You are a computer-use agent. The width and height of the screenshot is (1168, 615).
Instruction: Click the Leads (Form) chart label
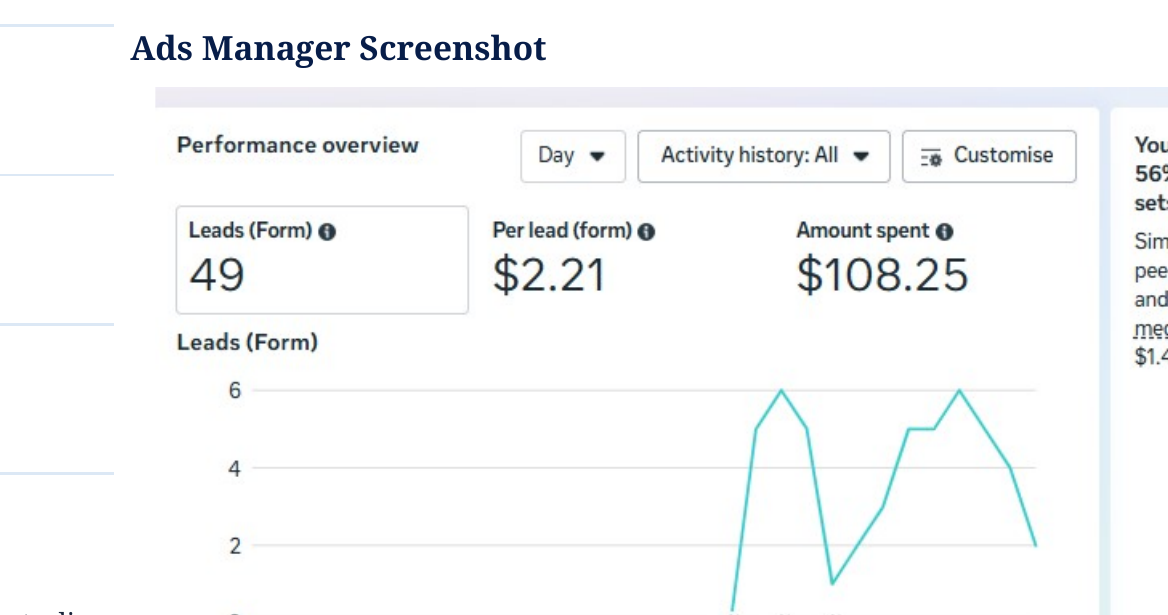point(247,342)
